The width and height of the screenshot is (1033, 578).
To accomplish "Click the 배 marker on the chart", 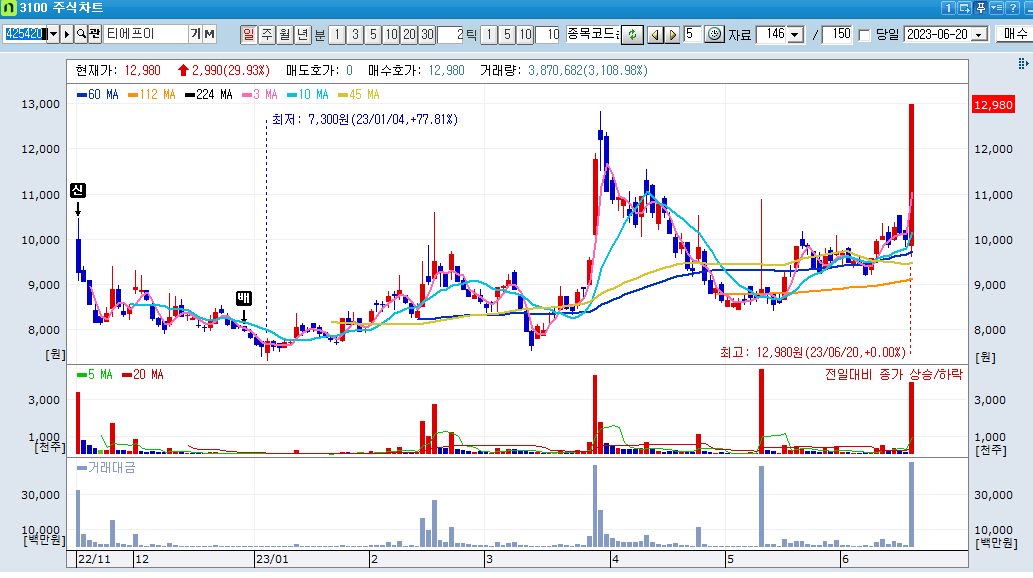I will point(244,298).
